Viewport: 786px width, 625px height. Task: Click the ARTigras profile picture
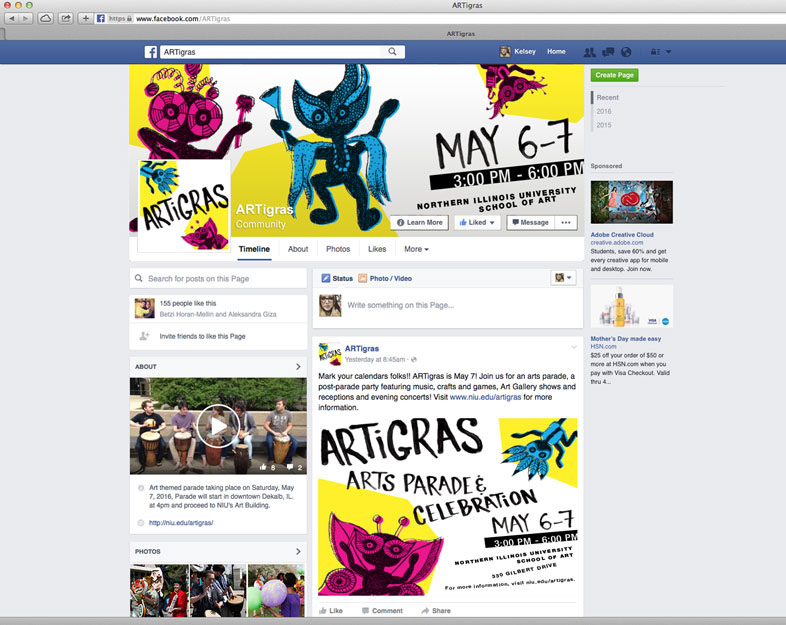coord(184,205)
